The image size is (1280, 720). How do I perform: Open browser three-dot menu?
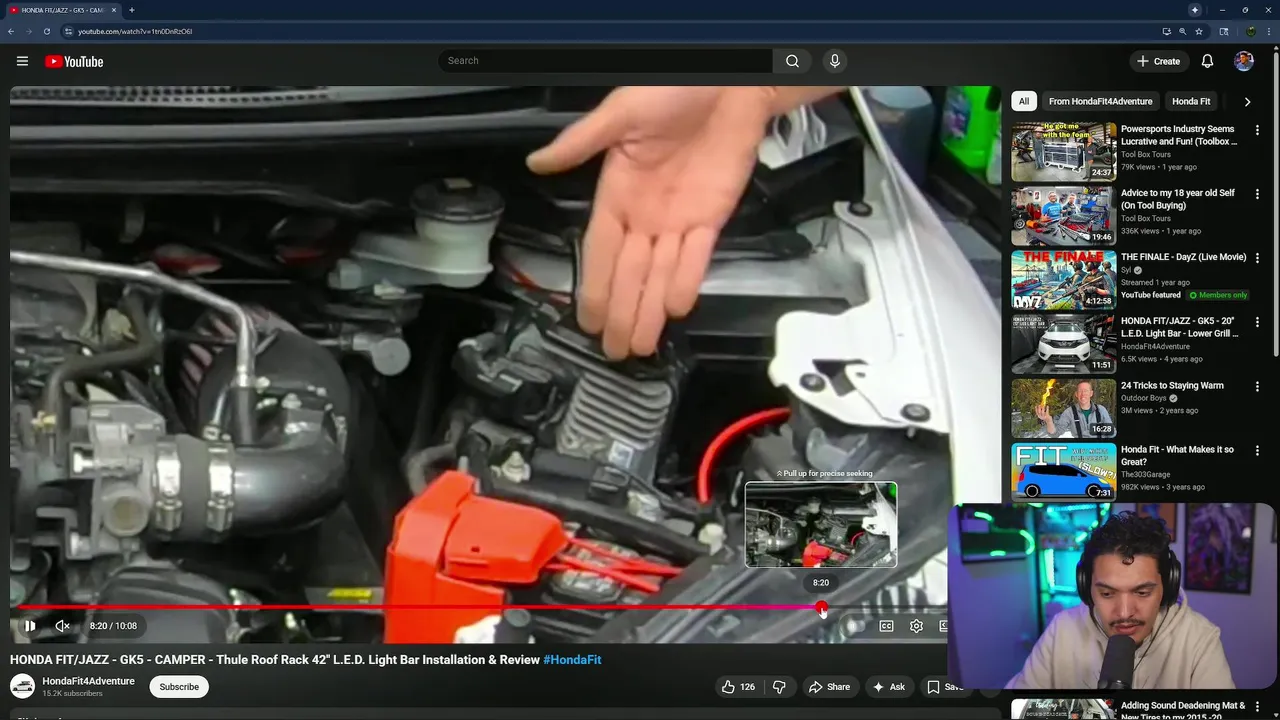click(1270, 31)
